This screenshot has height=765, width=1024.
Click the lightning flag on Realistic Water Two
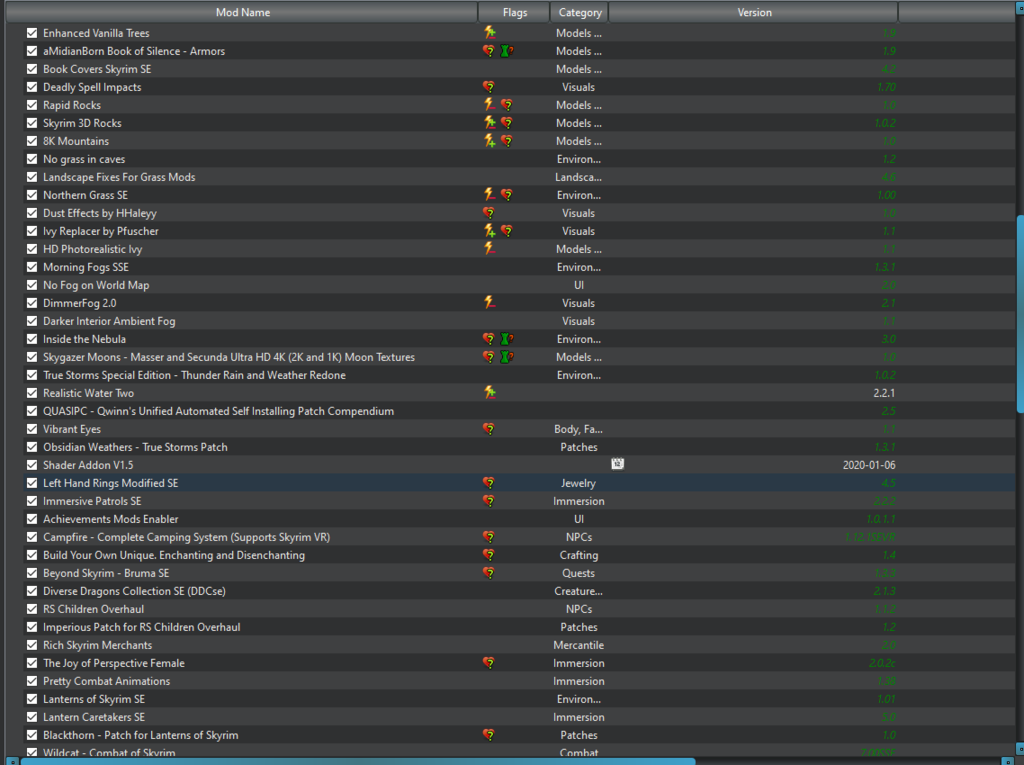[x=489, y=393]
